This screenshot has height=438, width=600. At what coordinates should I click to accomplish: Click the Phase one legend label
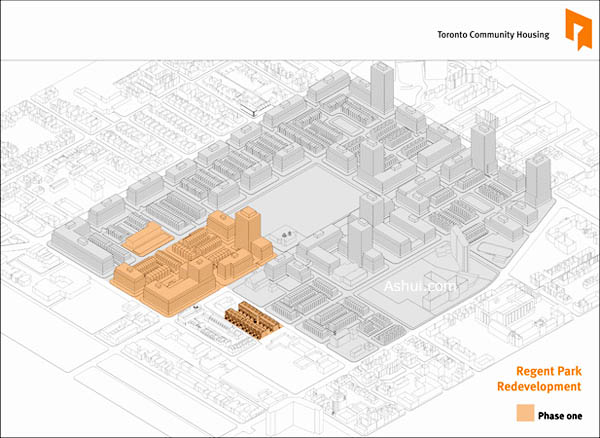click(x=560, y=414)
